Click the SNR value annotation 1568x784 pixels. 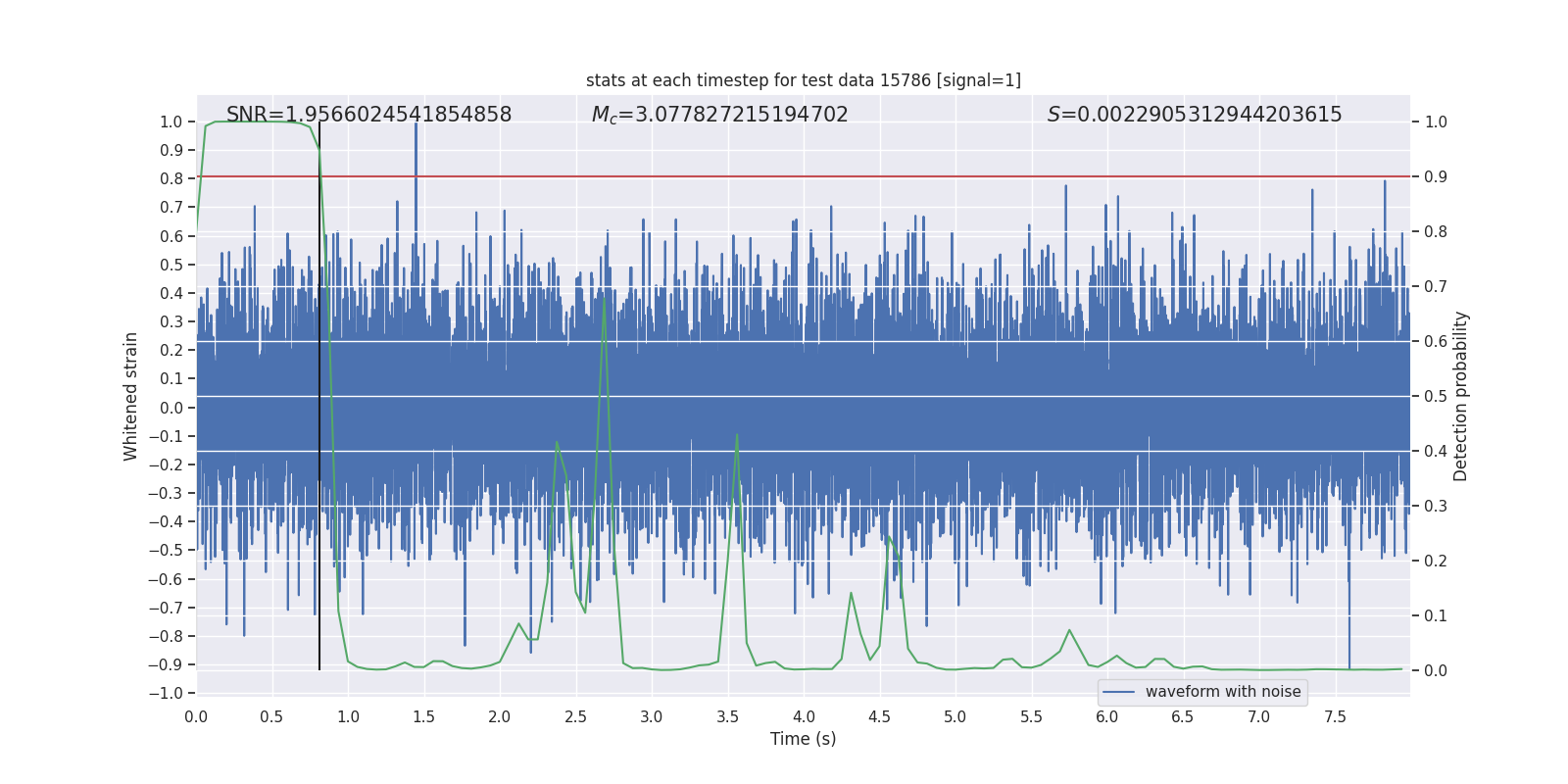click(368, 115)
